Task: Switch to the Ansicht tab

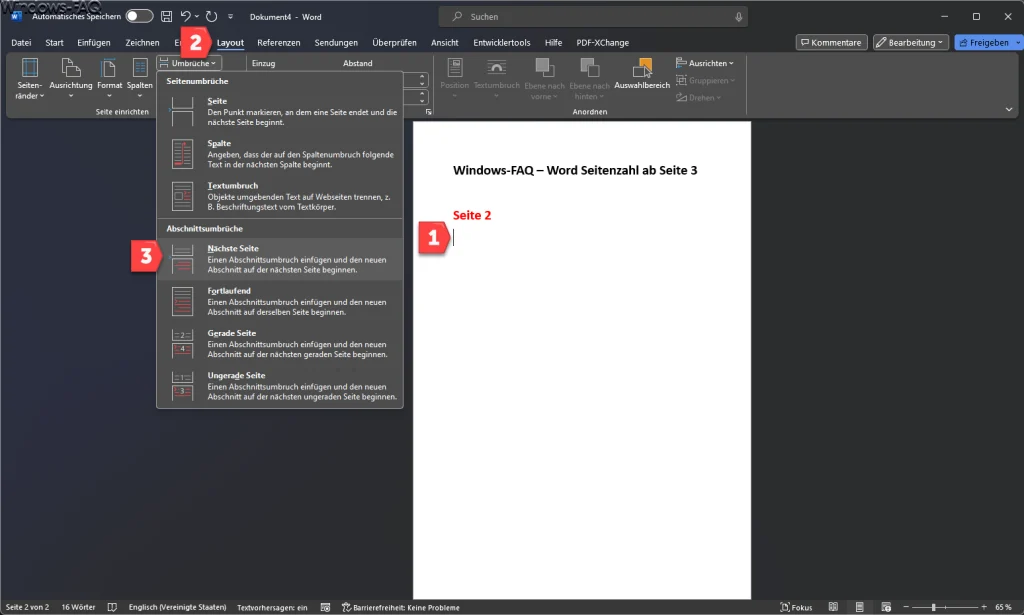Action: tap(444, 42)
